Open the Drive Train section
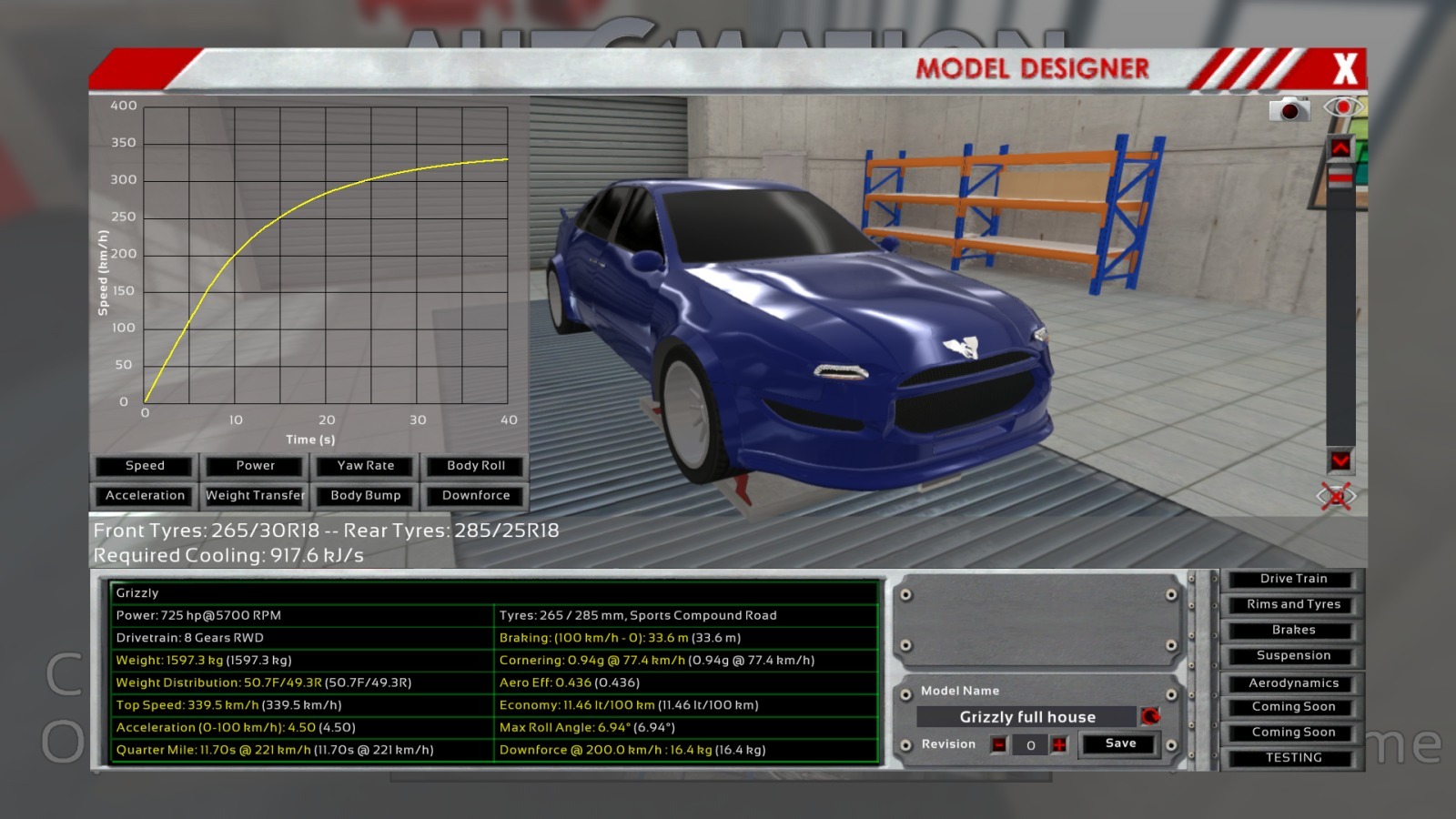This screenshot has height=819, width=1456. click(1293, 579)
